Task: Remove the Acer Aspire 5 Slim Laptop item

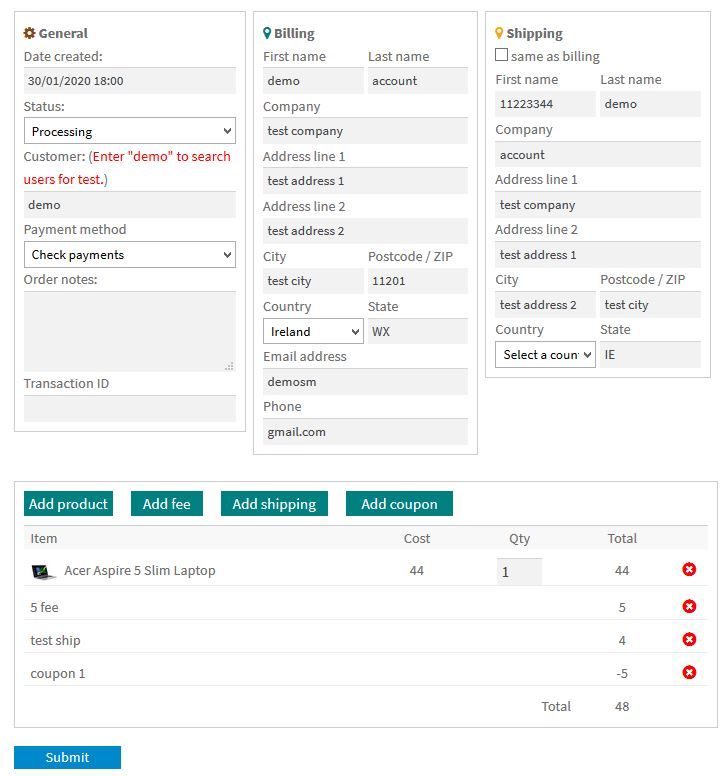Action: [688, 569]
